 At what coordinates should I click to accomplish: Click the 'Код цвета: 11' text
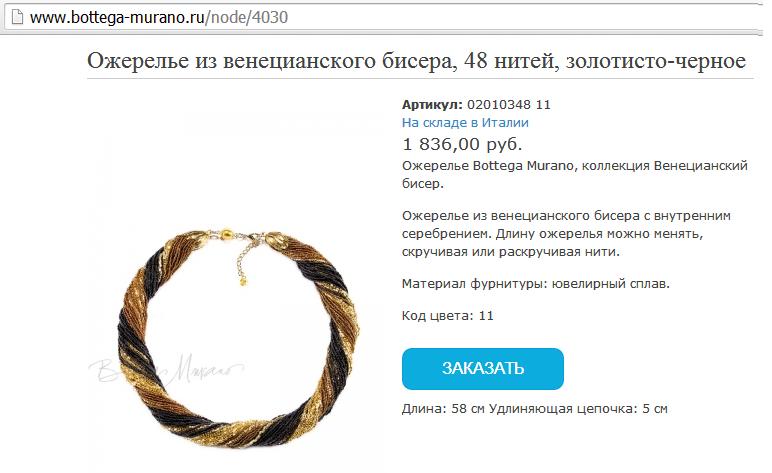pyautogui.click(x=448, y=315)
